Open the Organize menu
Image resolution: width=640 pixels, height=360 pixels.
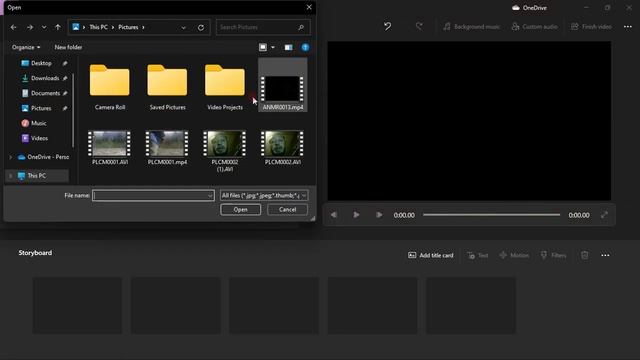26,47
